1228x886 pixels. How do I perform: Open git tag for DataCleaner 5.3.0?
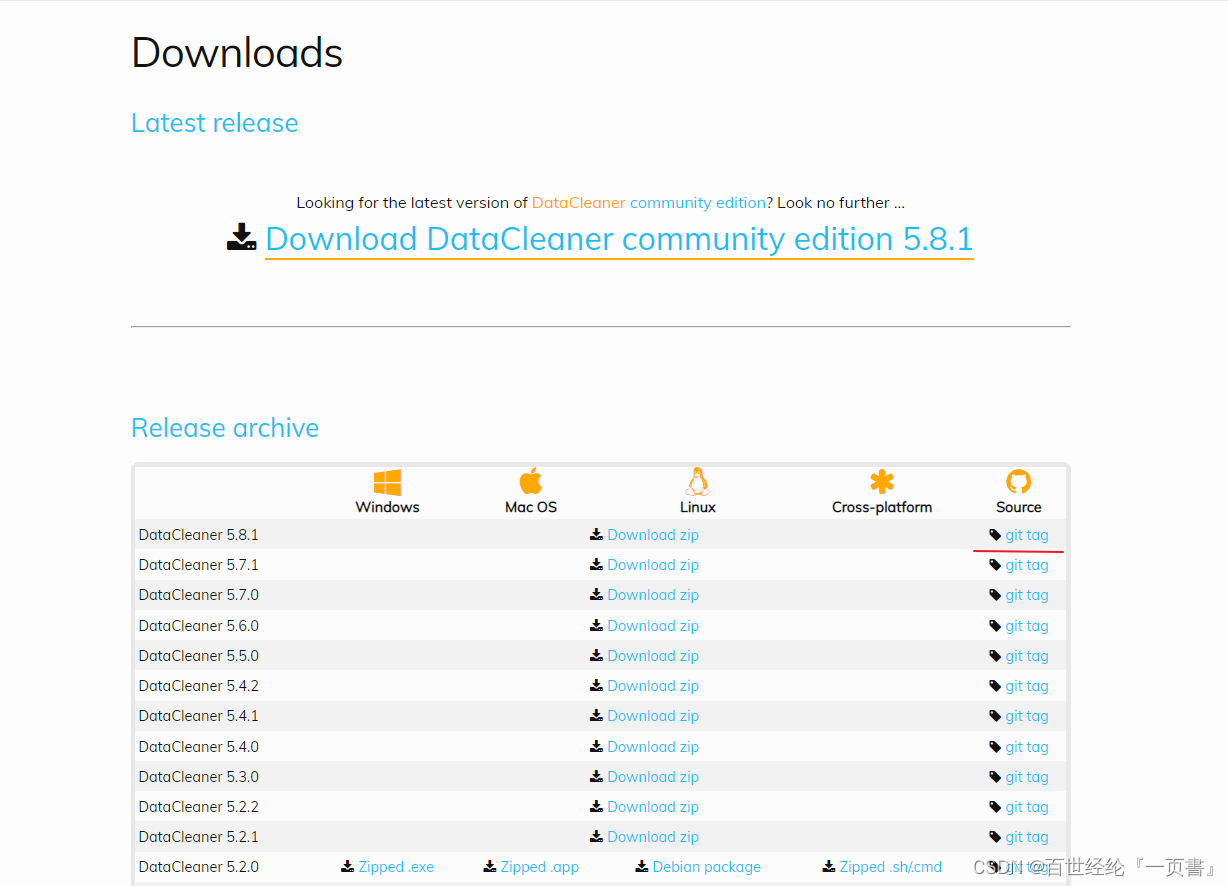[x=1027, y=777]
